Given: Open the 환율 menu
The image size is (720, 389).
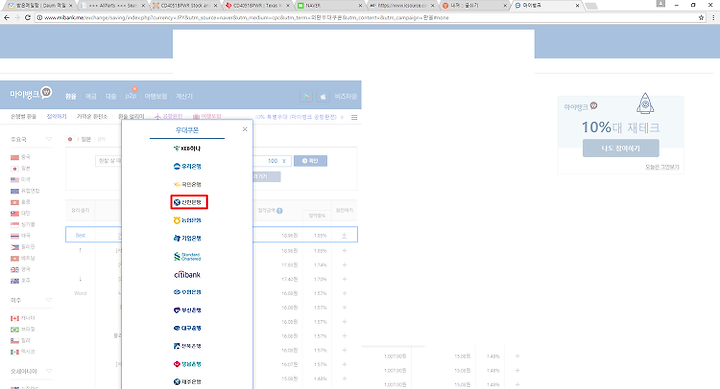Looking at the screenshot, I should 71,96.
